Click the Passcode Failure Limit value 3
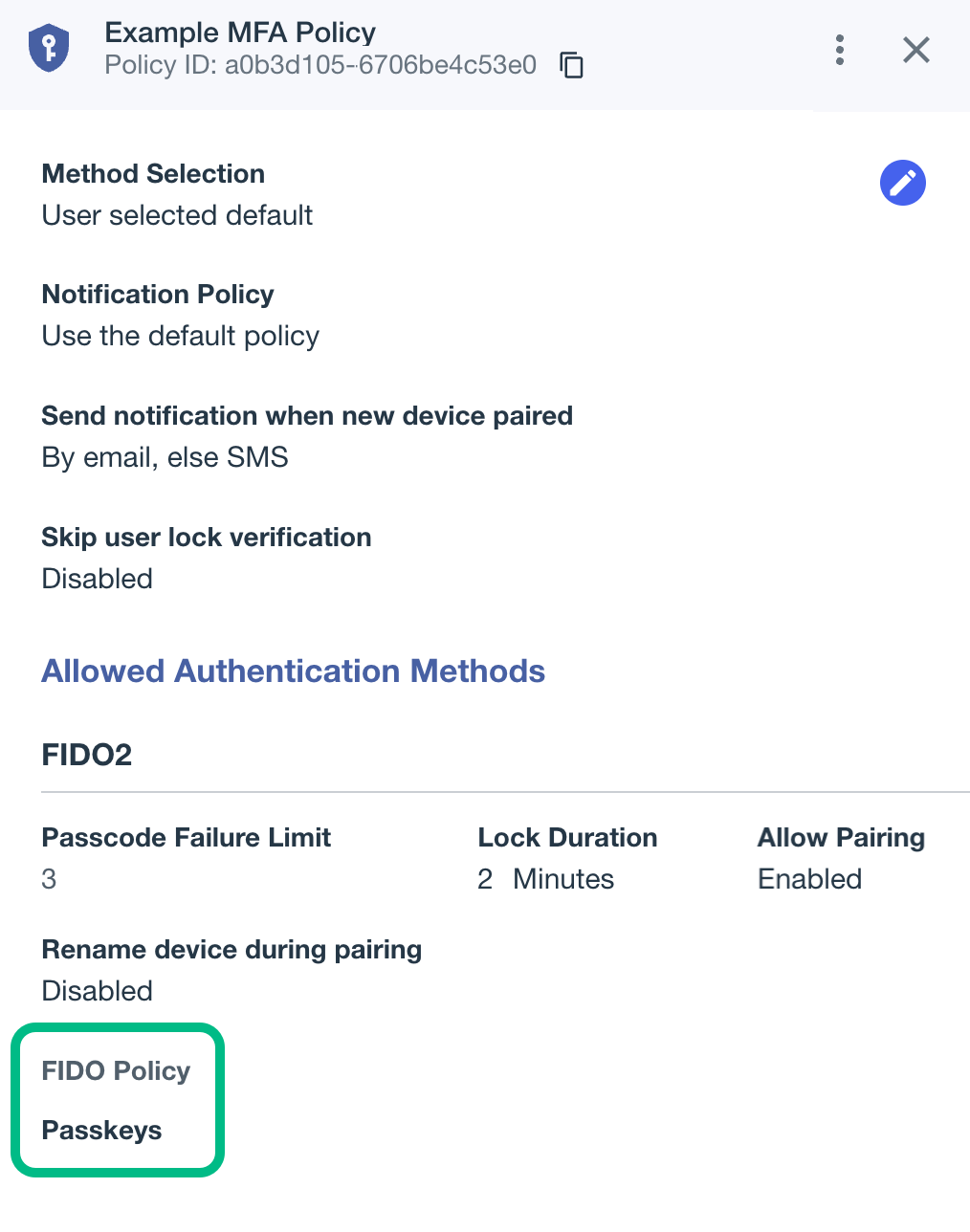The image size is (970, 1232). (x=48, y=879)
